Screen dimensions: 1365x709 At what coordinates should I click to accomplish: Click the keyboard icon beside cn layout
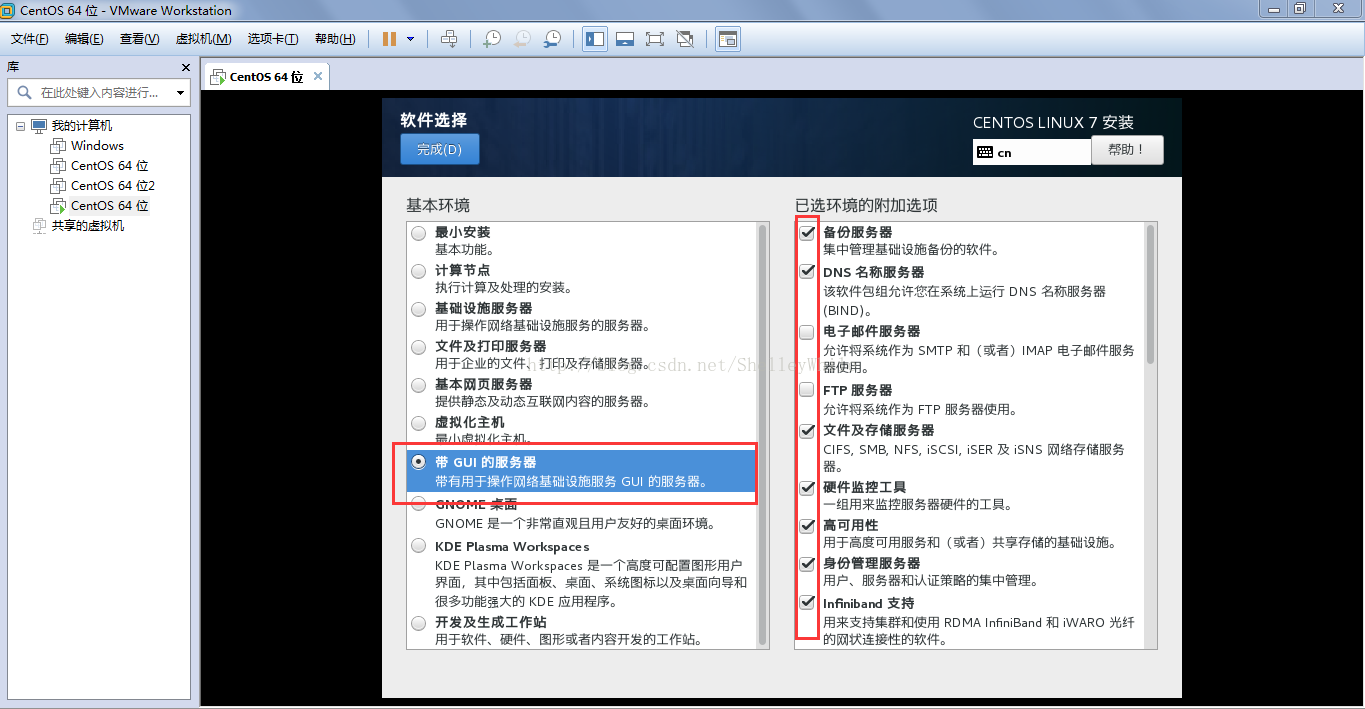tap(985, 152)
